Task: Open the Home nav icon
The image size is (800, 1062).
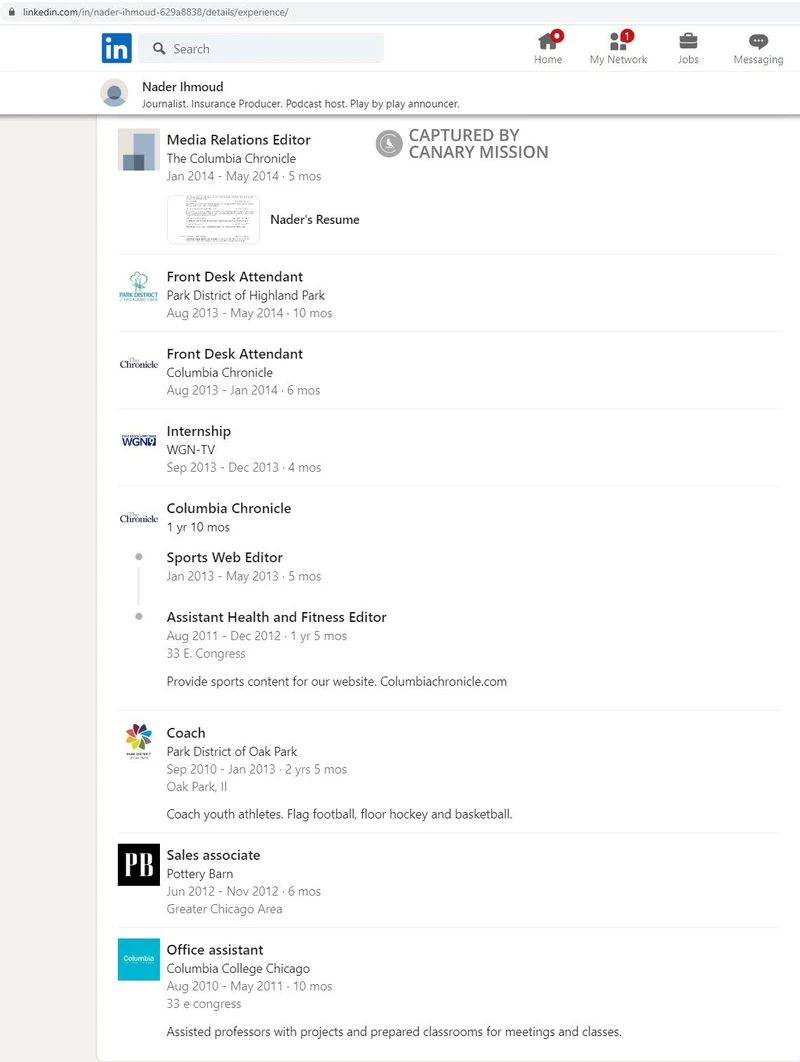Action: (x=547, y=41)
